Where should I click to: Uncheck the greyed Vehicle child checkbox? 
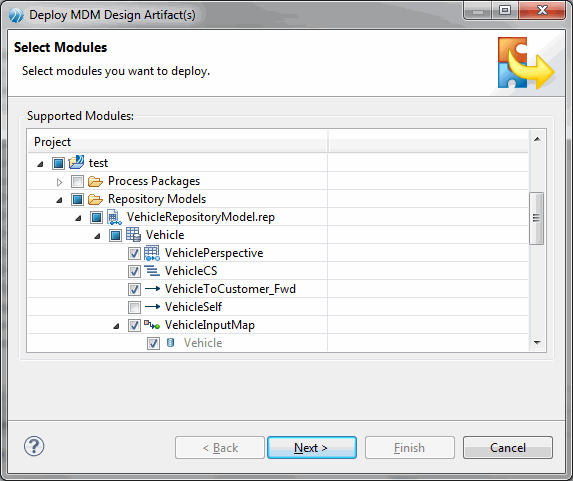(153, 343)
